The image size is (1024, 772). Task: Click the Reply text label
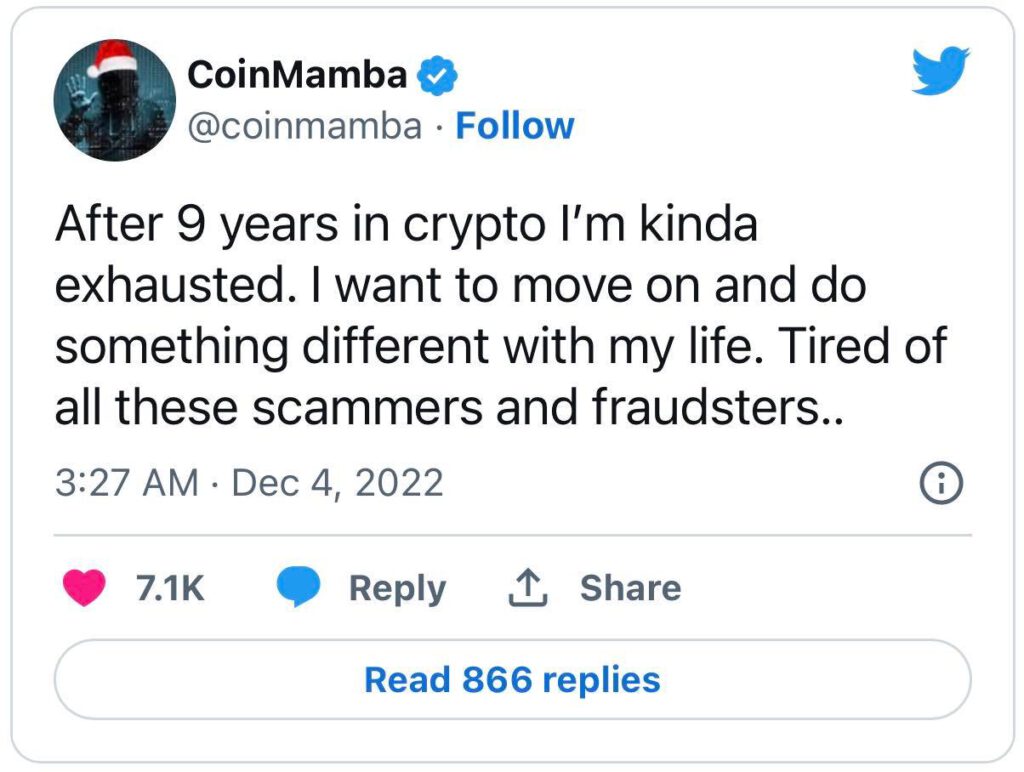pyautogui.click(x=397, y=588)
